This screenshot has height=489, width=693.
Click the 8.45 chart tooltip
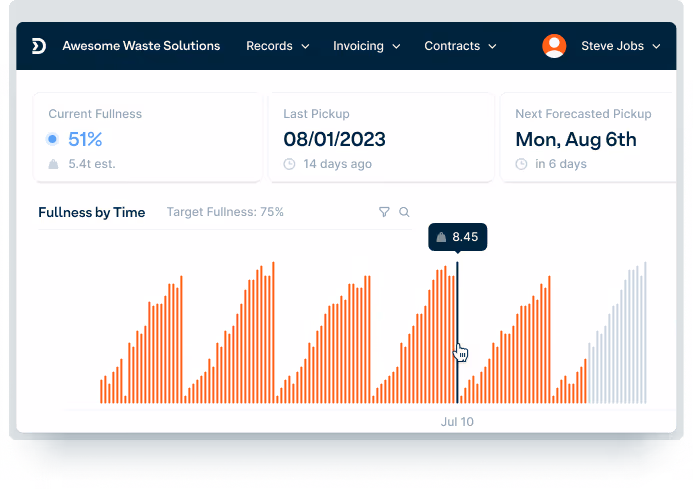[457, 237]
